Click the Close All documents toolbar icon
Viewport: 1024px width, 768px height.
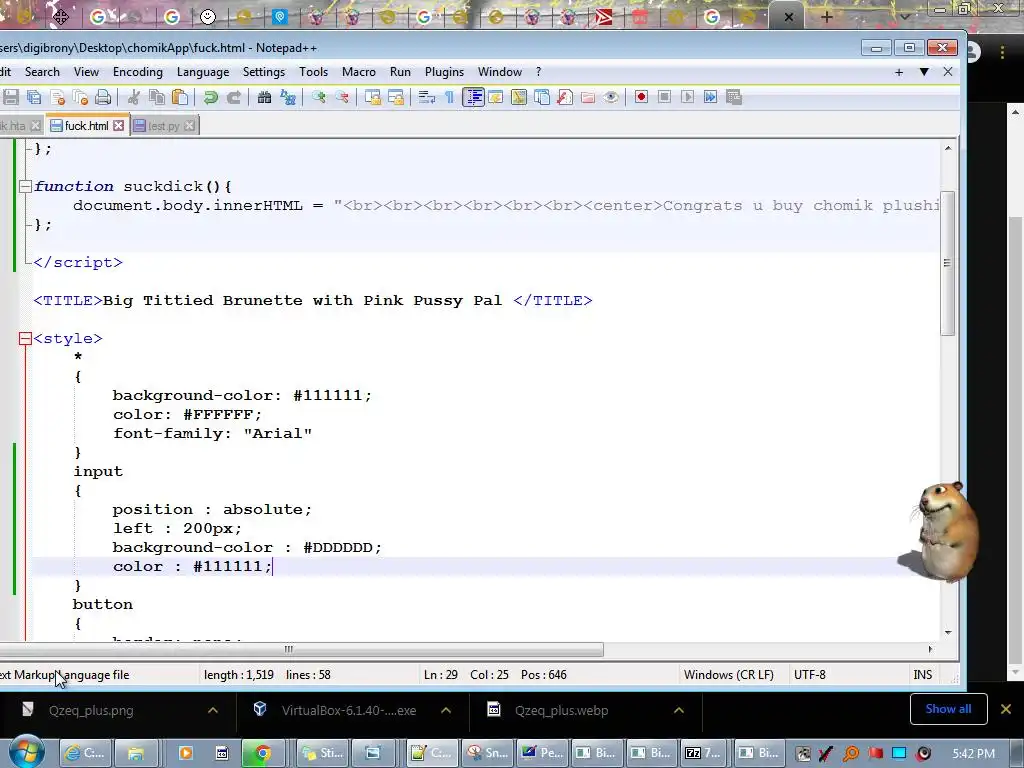click(80, 97)
